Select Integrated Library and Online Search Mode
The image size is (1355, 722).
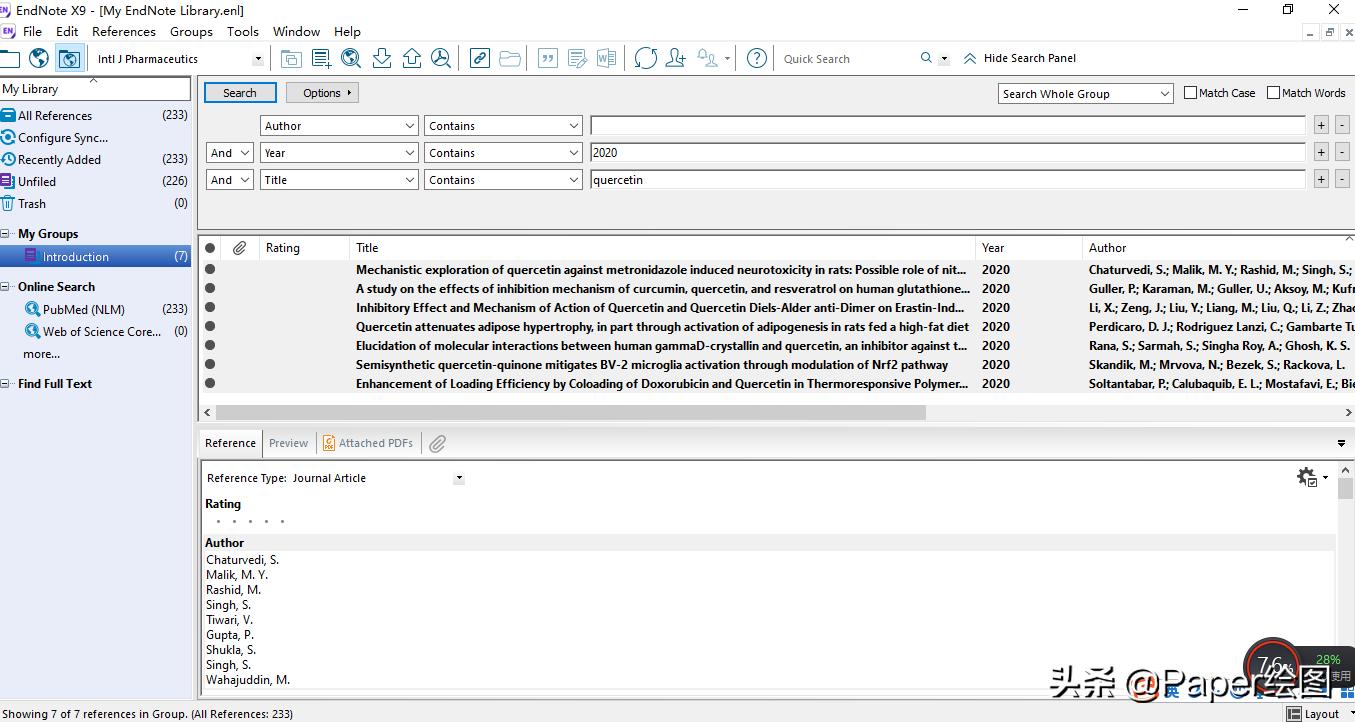(x=70, y=58)
